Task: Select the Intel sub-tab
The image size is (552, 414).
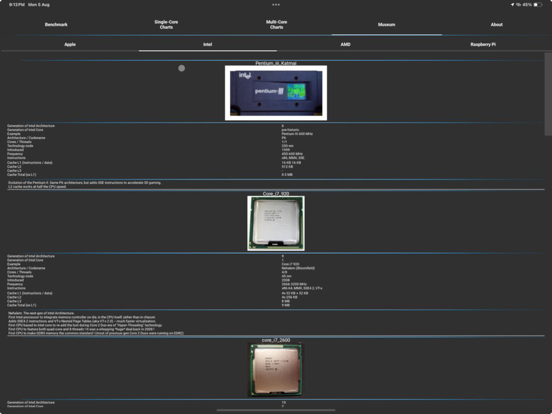Action: click(208, 44)
